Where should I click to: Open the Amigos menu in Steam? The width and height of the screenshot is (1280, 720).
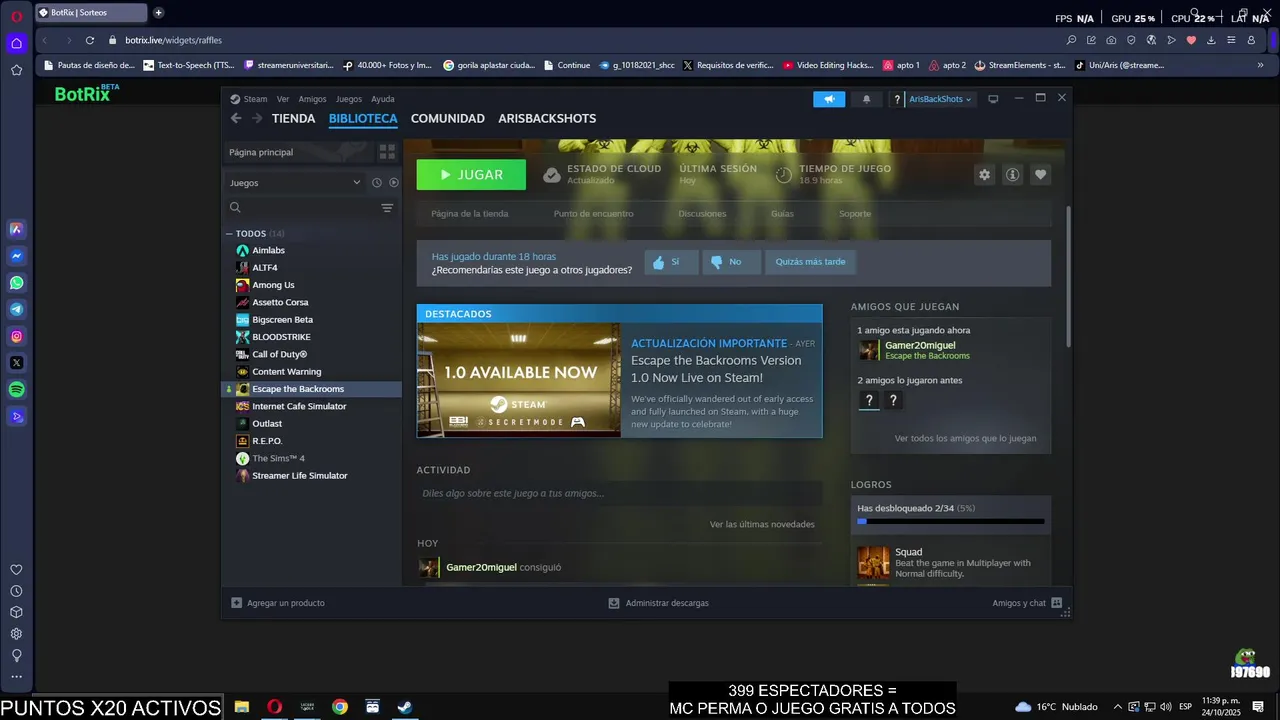pyautogui.click(x=312, y=99)
